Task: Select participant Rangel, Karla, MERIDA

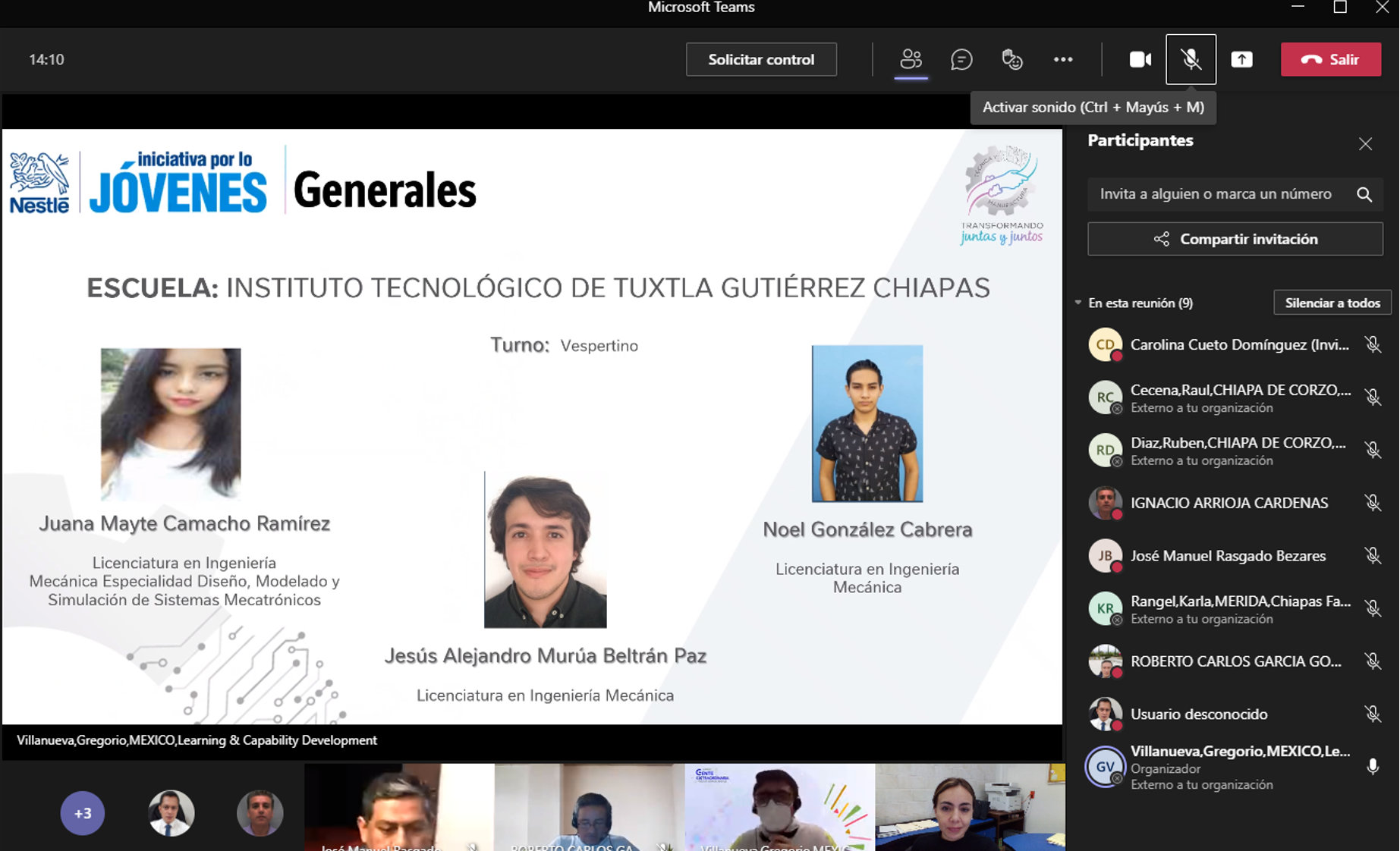Action: click(1235, 608)
